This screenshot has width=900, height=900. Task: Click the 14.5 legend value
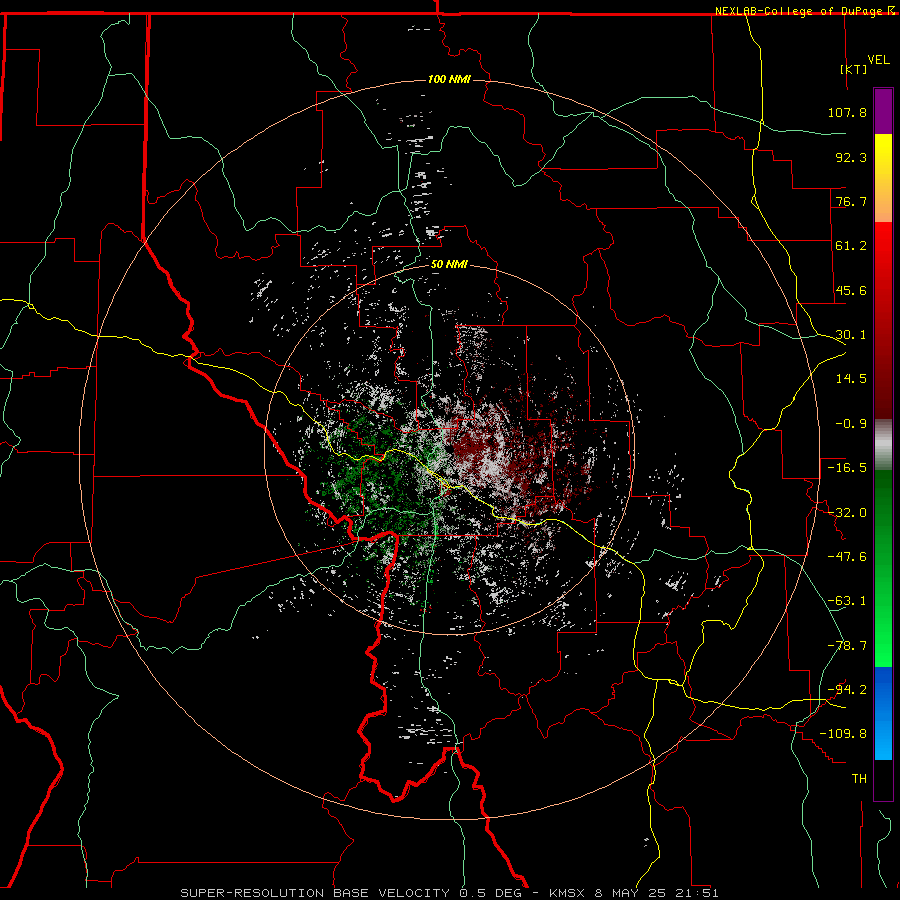point(851,379)
